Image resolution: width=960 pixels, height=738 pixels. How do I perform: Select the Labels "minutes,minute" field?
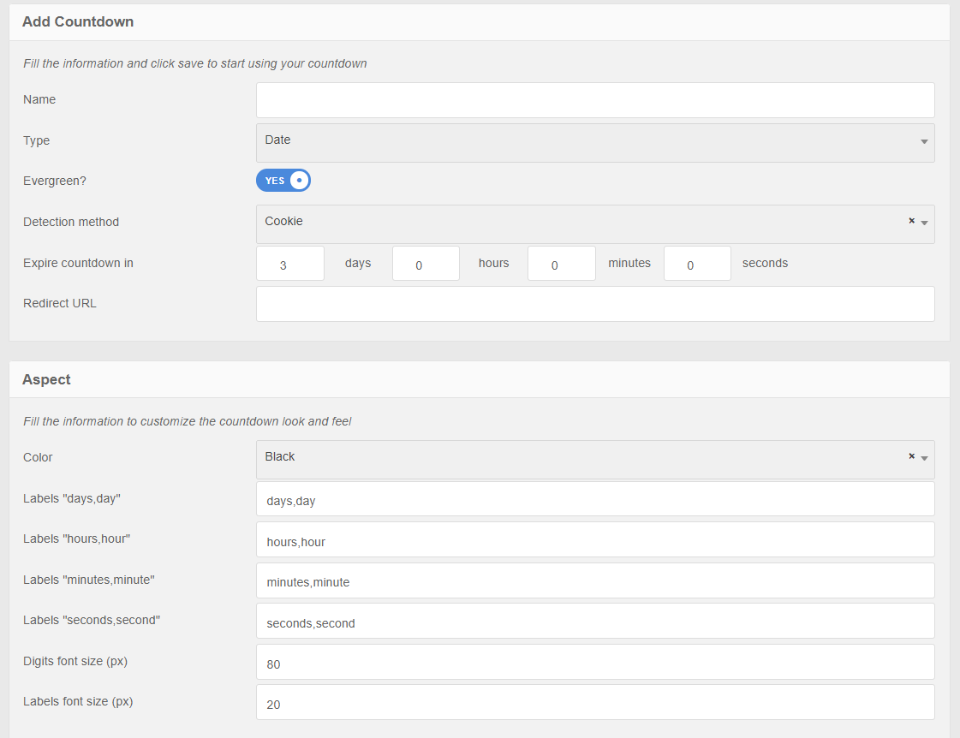tap(595, 581)
